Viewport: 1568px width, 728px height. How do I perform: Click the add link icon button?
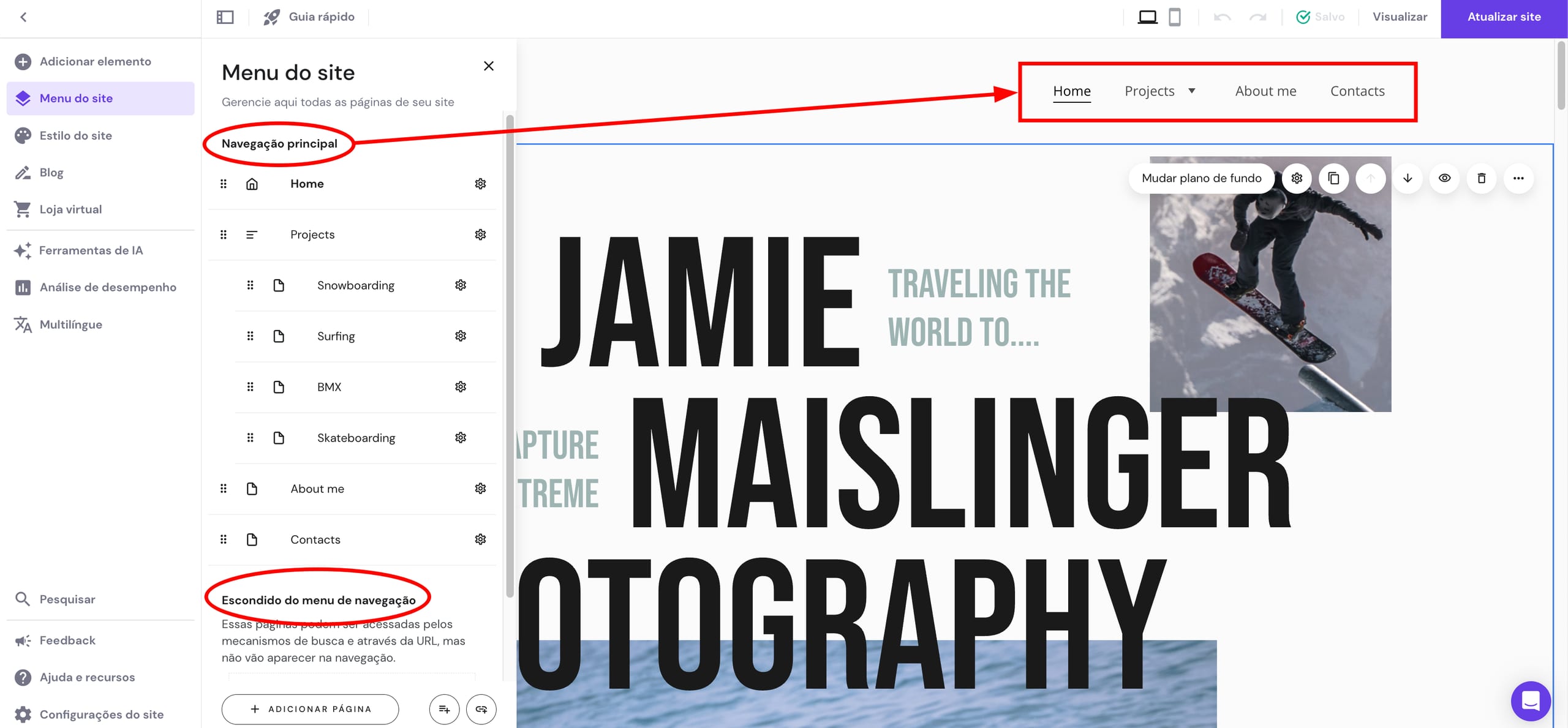point(481,709)
